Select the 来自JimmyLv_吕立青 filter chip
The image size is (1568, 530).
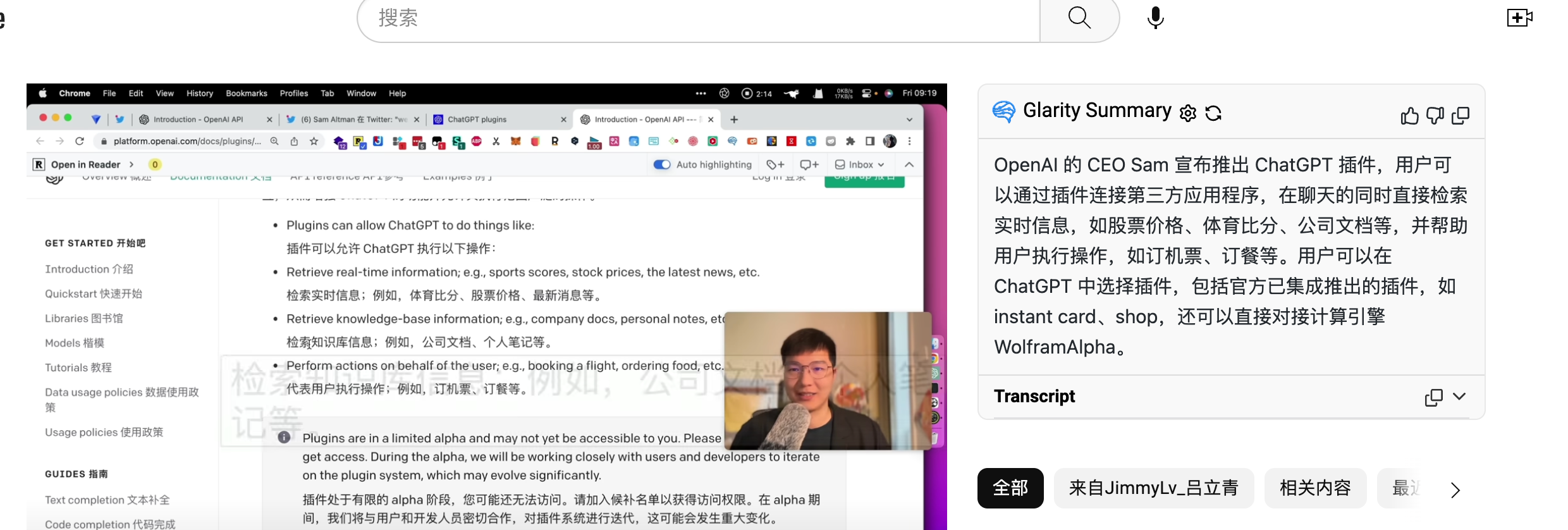coord(1154,488)
